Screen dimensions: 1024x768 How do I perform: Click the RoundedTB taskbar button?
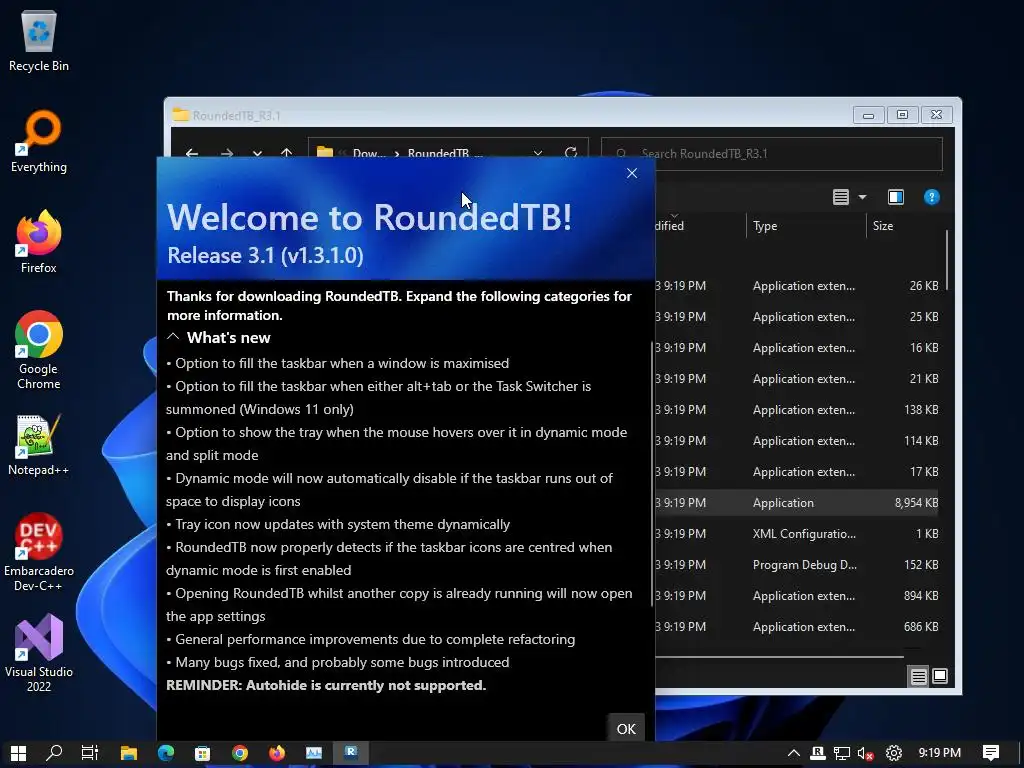click(x=351, y=753)
